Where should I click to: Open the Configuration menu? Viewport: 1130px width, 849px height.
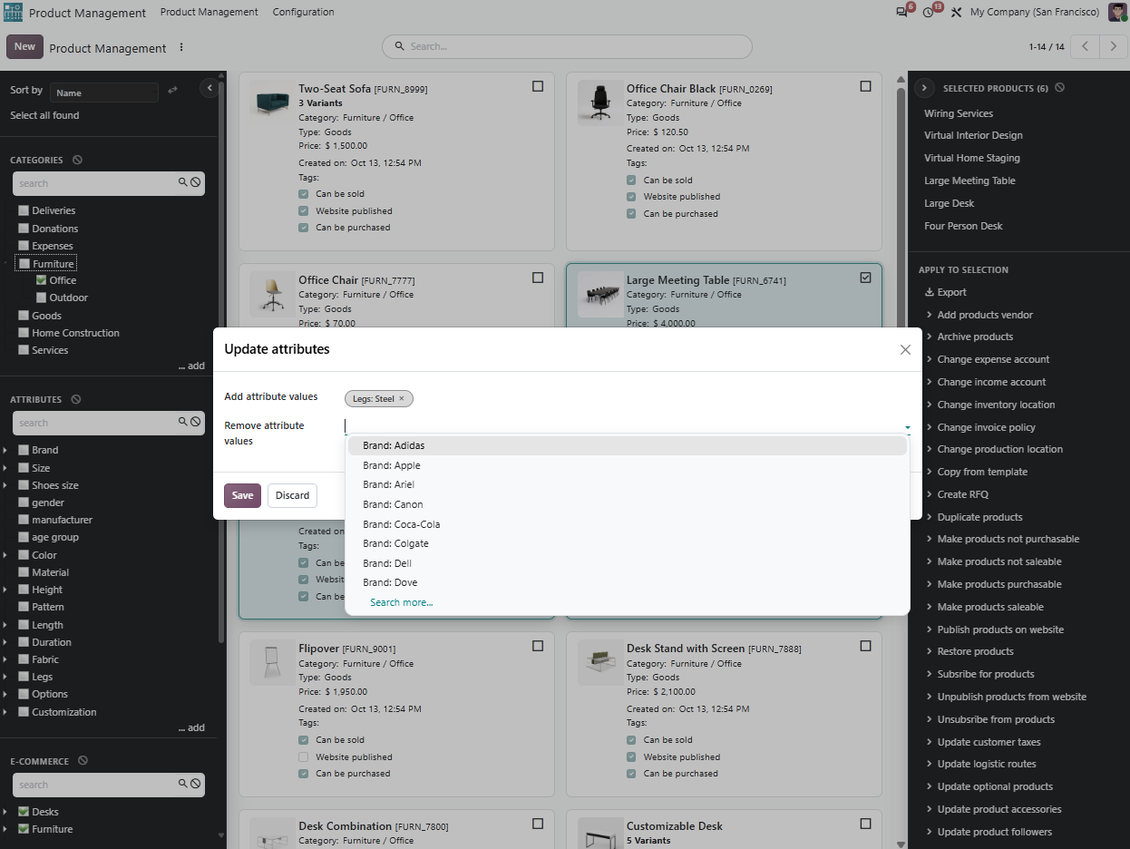pyautogui.click(x=303, y=12)
